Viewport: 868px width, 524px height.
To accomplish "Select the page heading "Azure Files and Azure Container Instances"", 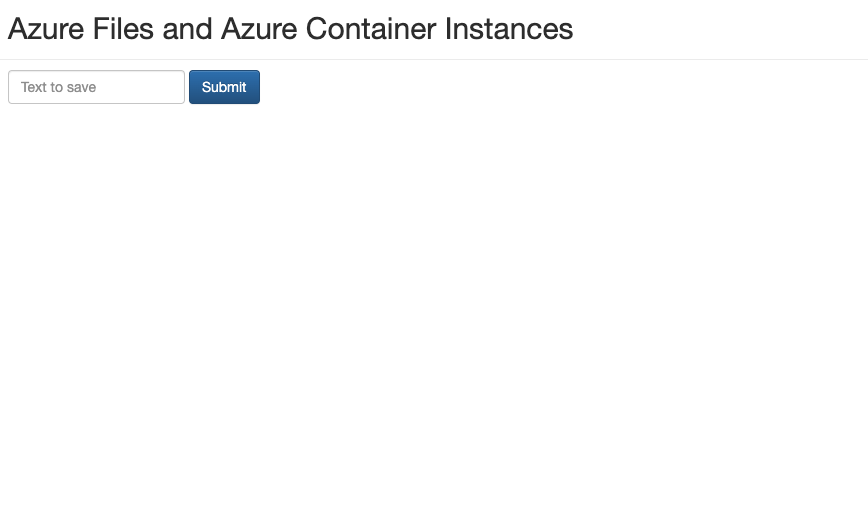I will [290, 29].
